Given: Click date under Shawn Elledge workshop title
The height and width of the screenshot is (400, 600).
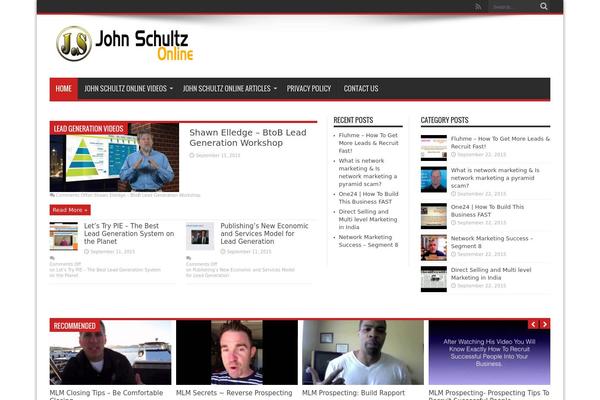Looking at the screenshot, I should (x=215, y=155).
